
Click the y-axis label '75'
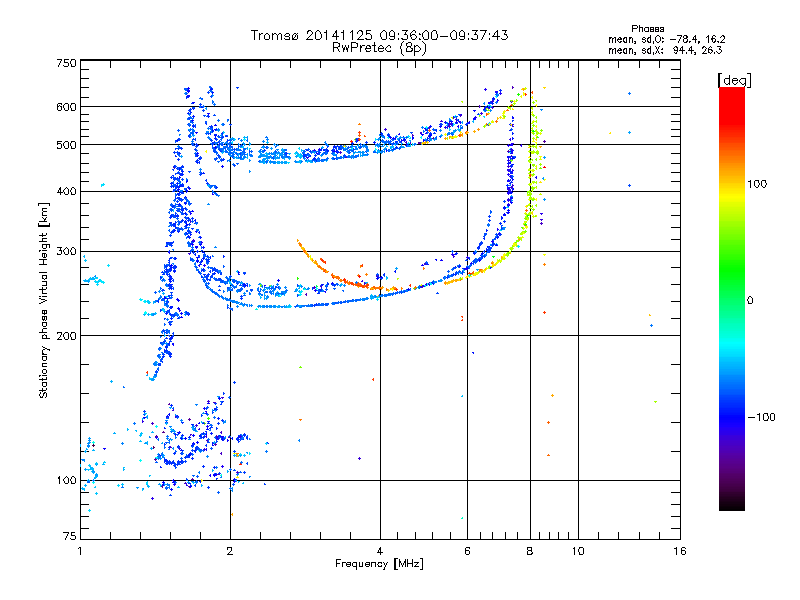click(x=70, y=536)
